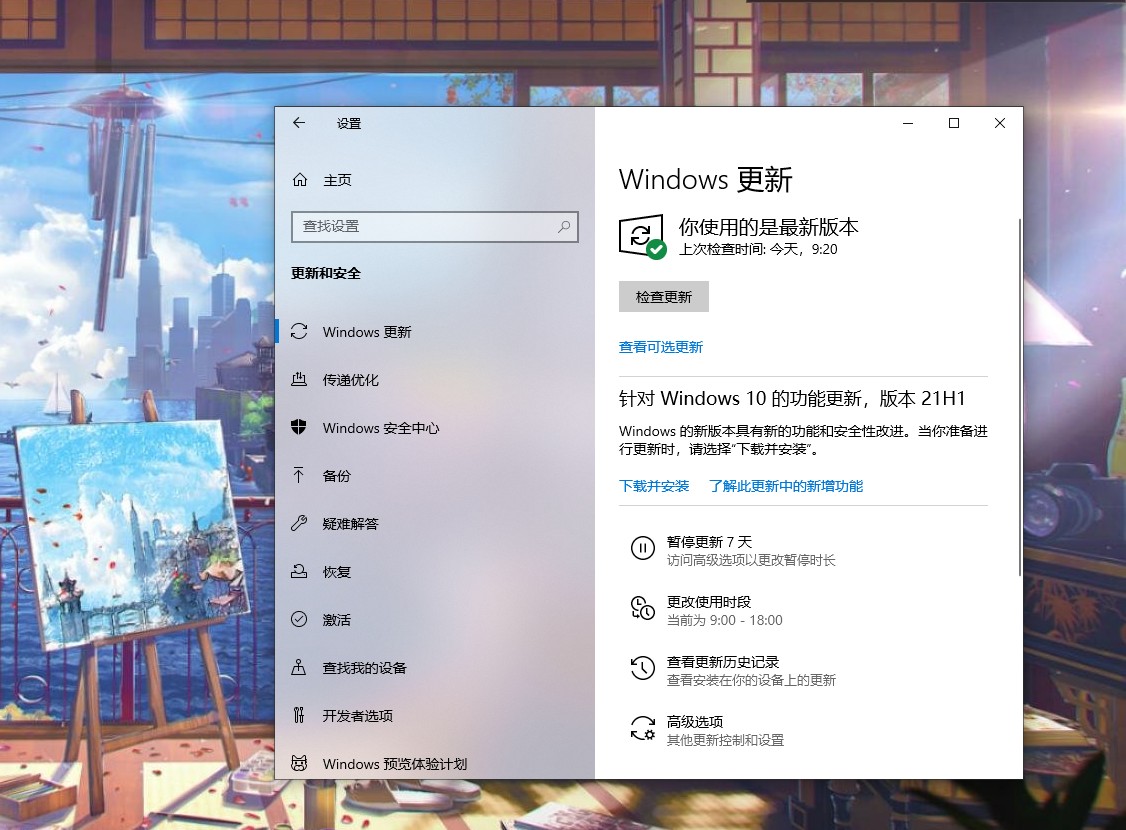The width and height of the screenshot is (1126, 830).
Task: Click the shield icon for Windows 安全中心
Action: coord(299,427)
